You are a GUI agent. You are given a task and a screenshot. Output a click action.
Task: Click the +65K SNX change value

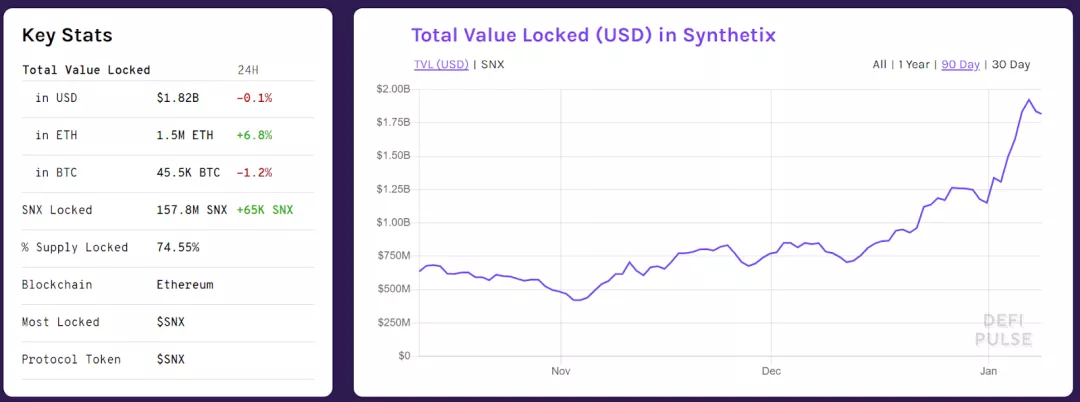tap(264, 210)
